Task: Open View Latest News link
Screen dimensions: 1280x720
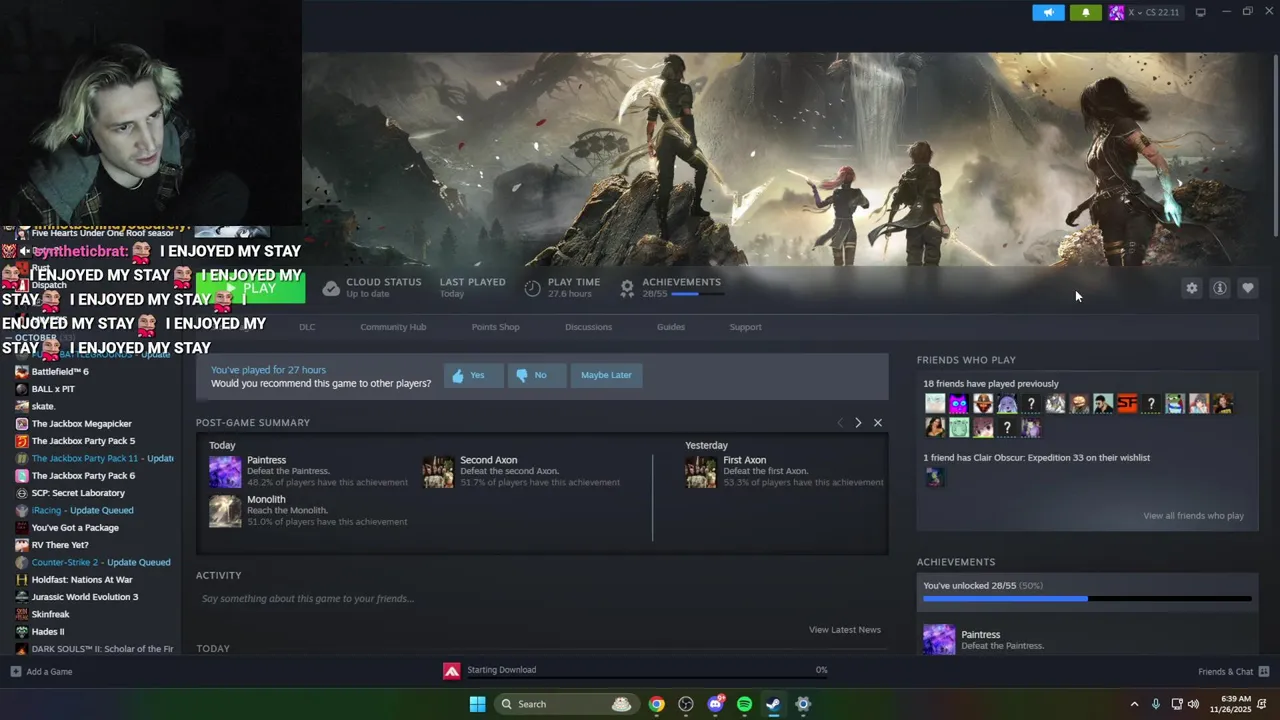Action: coord(845,630)
